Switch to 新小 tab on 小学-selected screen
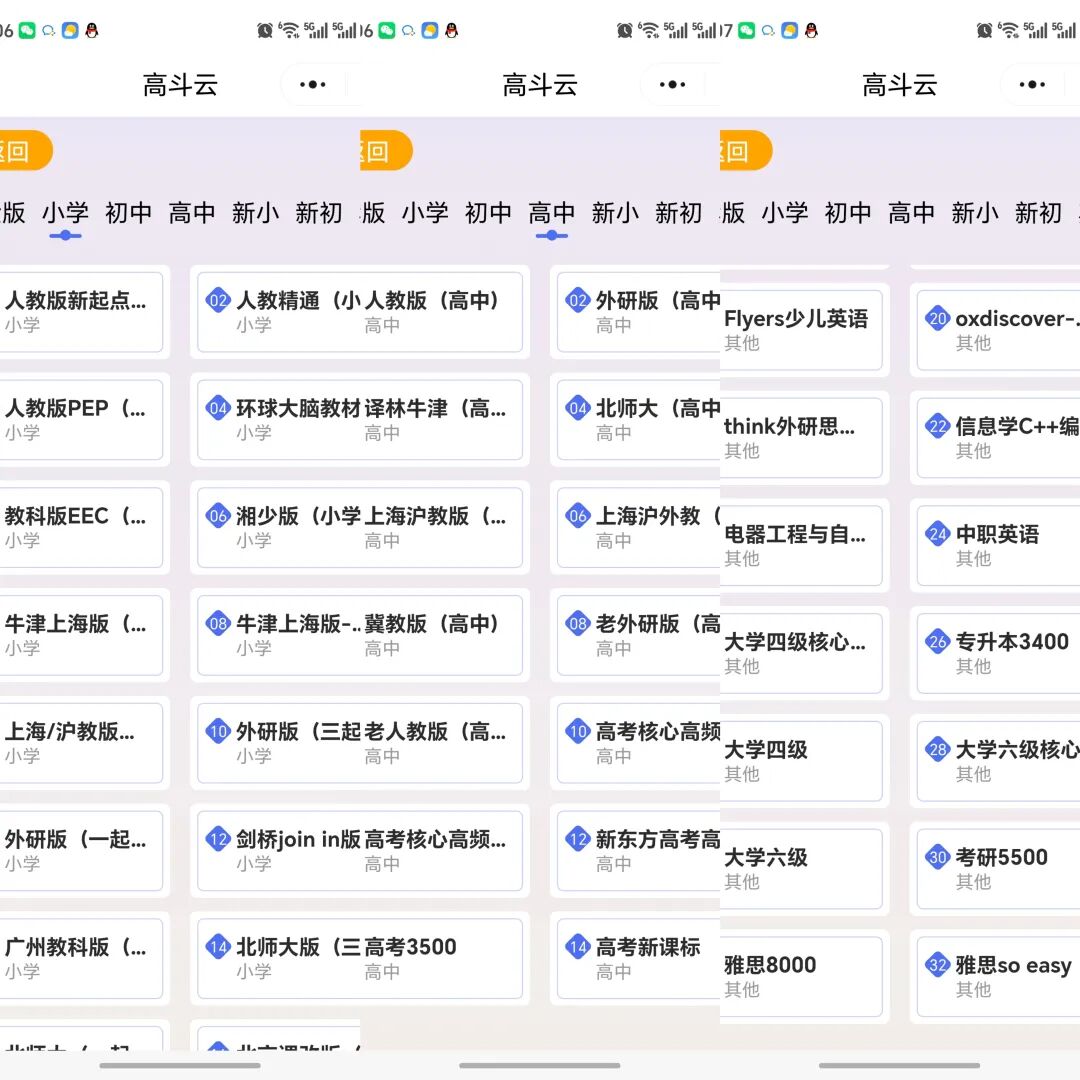This screenshot has height=1080, width=1080. tap(256, 213)
